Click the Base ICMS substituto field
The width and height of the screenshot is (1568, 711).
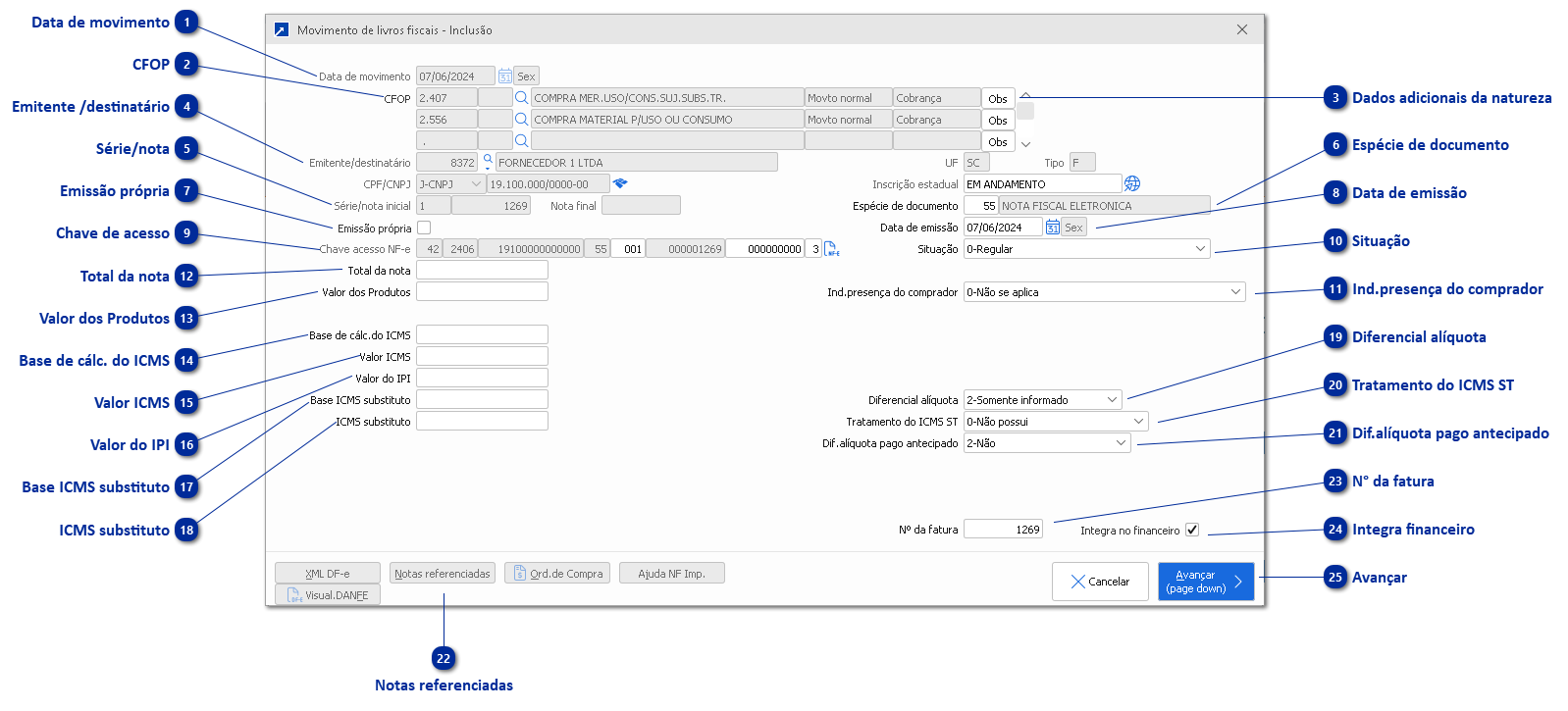coord(483,400)
